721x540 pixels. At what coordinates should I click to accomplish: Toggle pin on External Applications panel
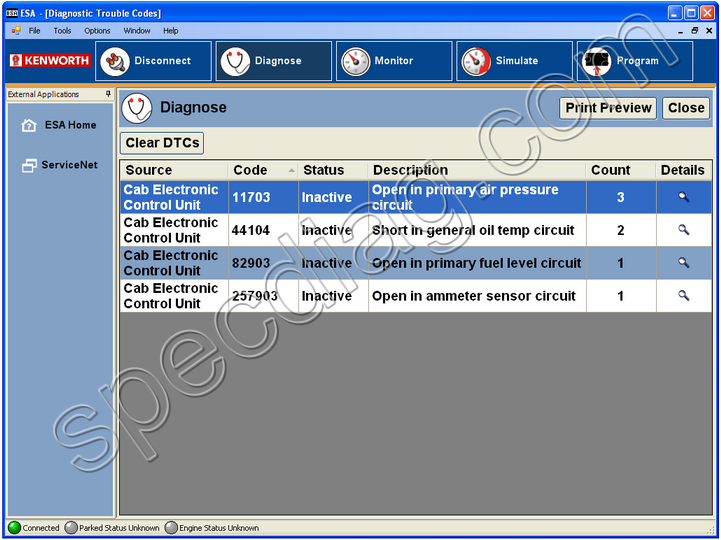click(x=108, y=94)
